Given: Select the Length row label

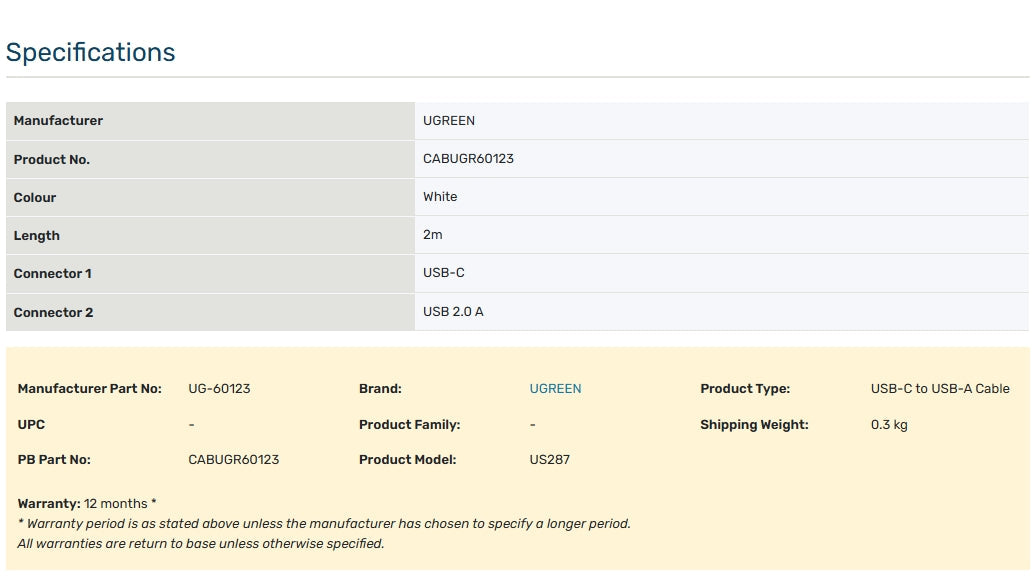Looking at the screenshot, I should click(x=36, y=236).
